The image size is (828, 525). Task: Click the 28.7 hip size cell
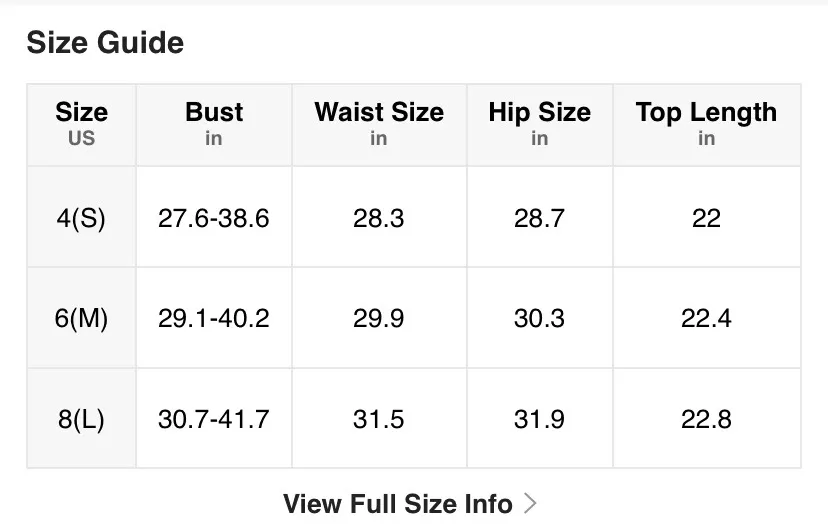pos(540,217)
